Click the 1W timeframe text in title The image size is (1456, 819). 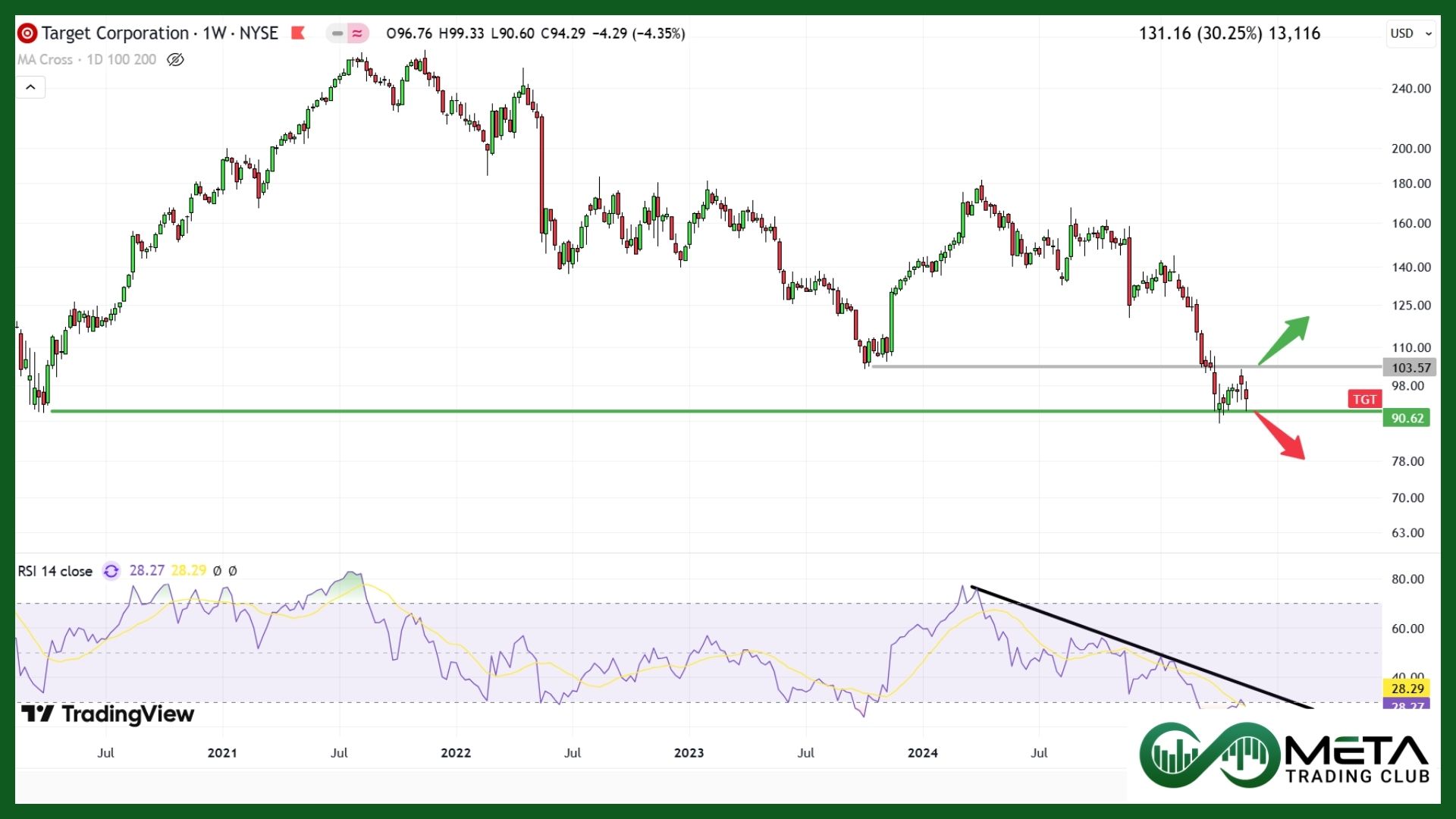tap(215, 33)
